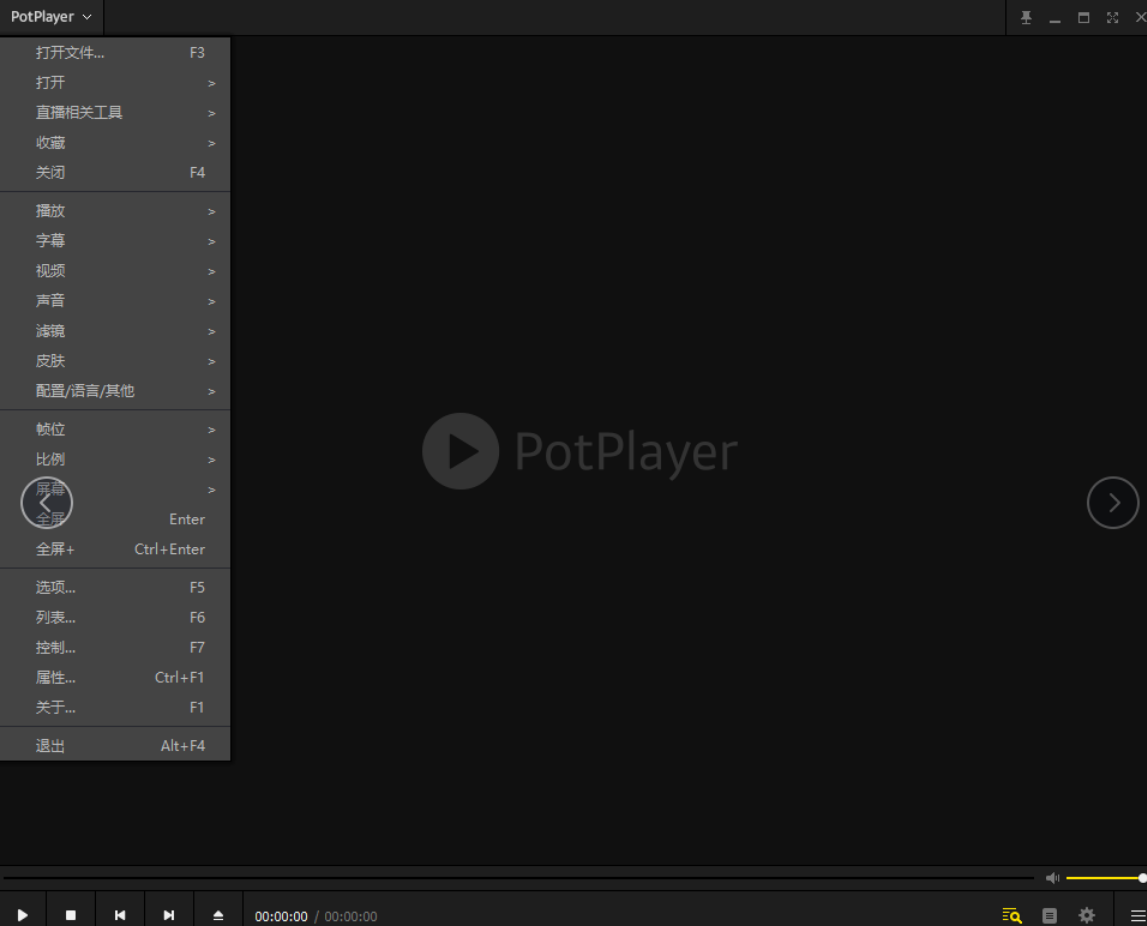Screen dimensions: 1147x926
Task: Open the 列表... playlist entry
Action: [x=115, y=617]
